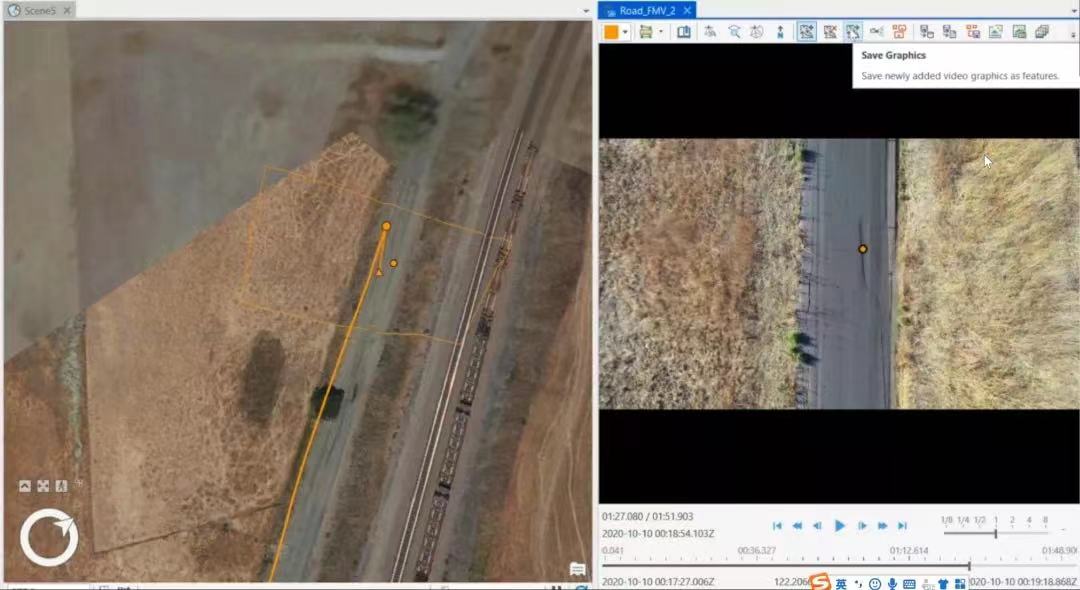
Task: Click the navigator compass ring in scene
Action: tap(48, 540)
